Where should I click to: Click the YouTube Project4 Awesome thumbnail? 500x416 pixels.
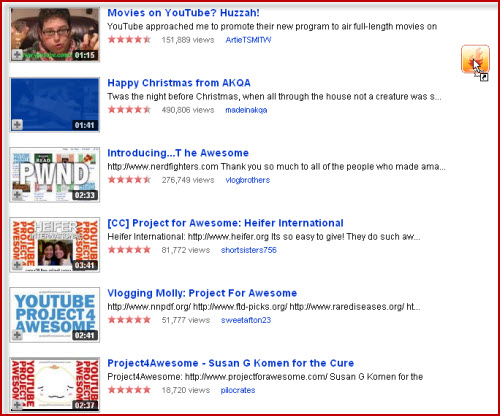click(x=55, y=315)
